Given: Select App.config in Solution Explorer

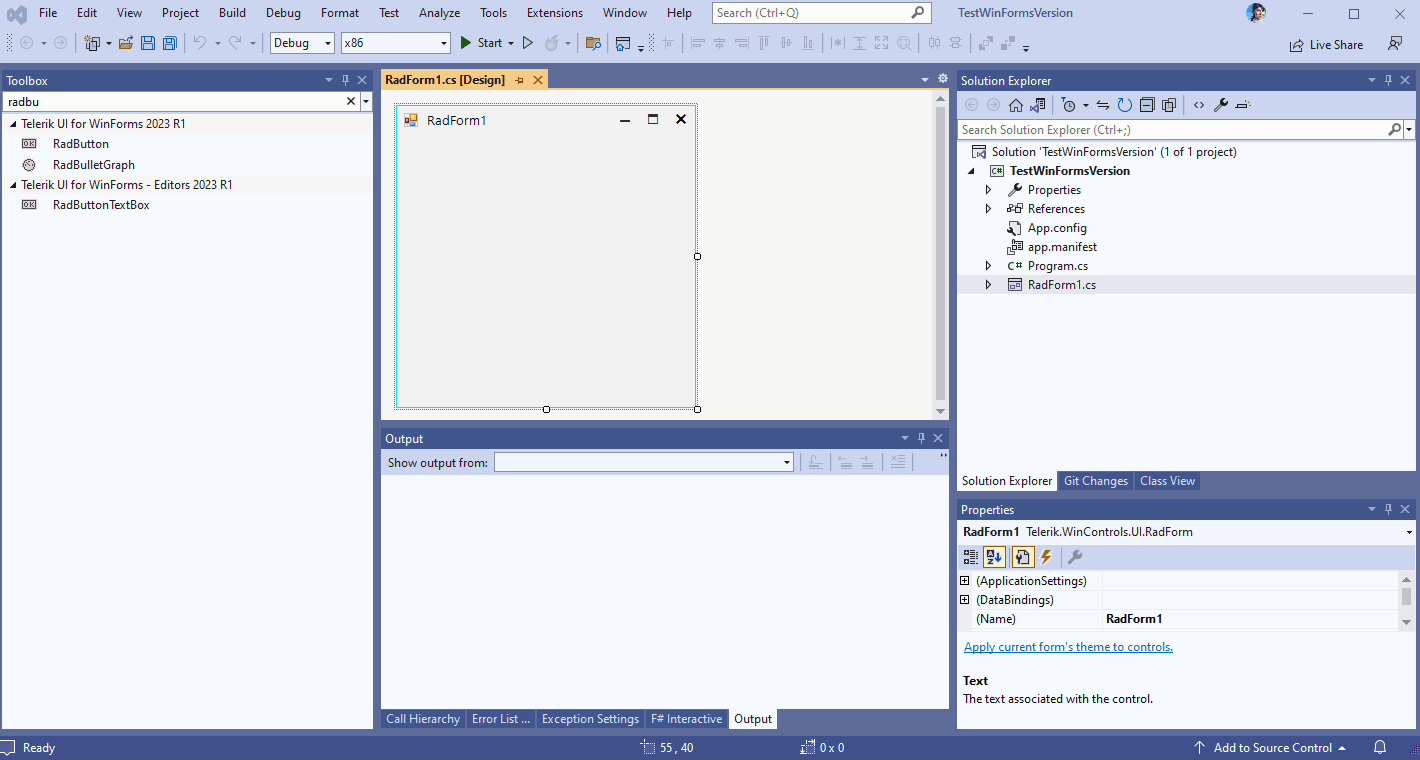Looking at the screenshot, I should (x=1057, y=228).
